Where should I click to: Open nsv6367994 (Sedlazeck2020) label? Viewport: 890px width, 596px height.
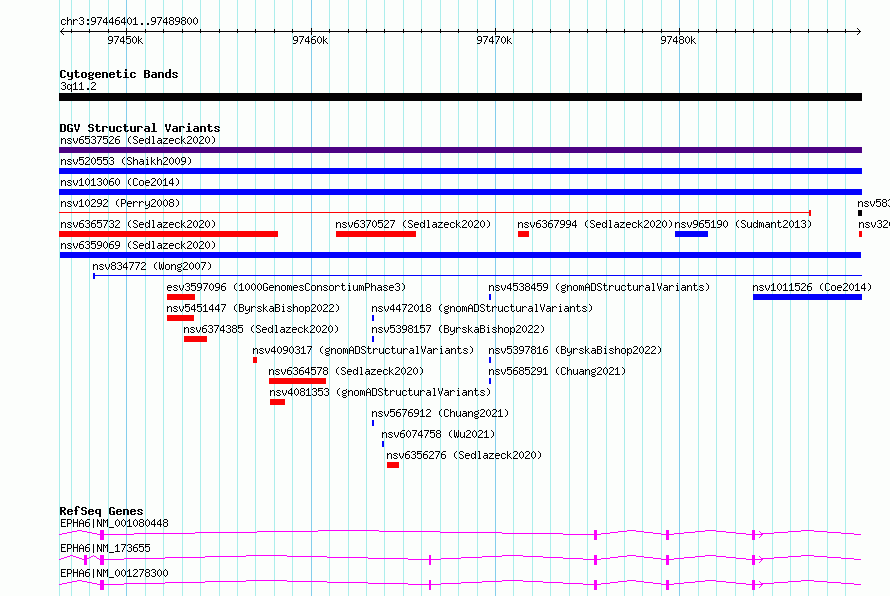tap(595, 224)
